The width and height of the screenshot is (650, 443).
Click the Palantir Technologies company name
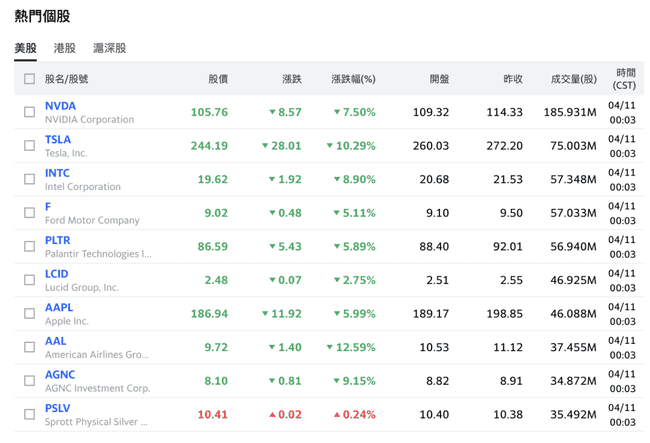pyautogui.click(x=98, y=254)
